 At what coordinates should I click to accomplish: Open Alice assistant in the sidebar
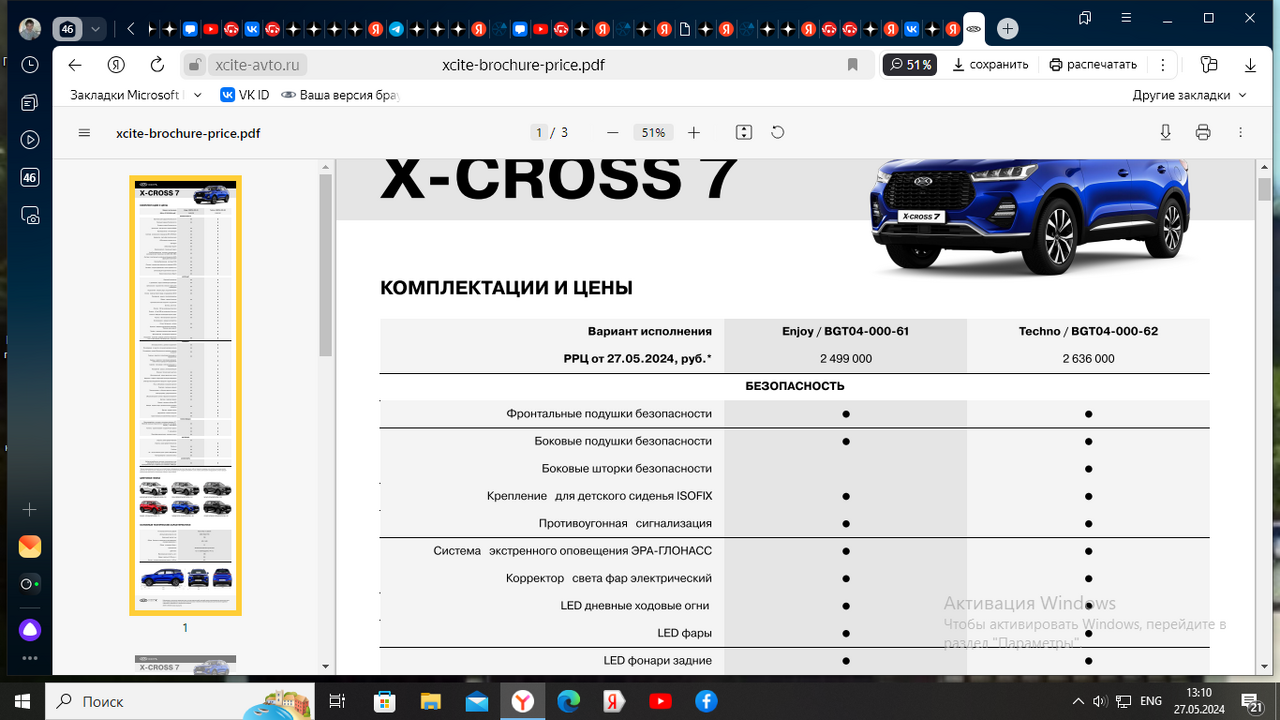(x=30, y=629)
